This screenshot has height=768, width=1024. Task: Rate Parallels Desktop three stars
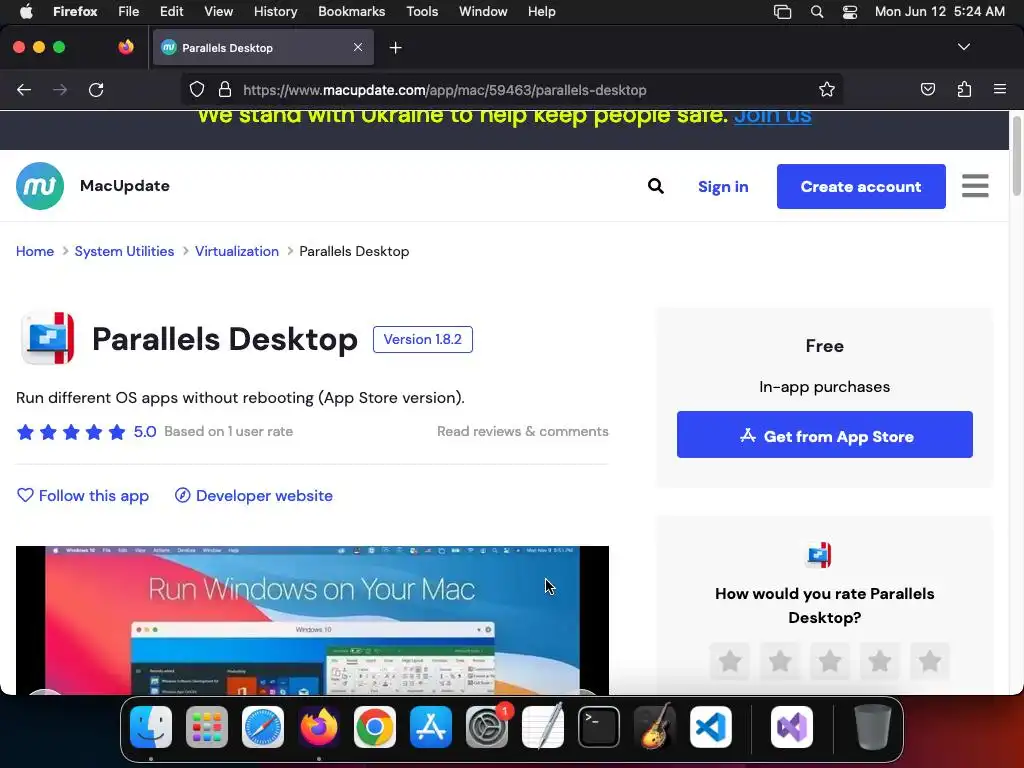point(829,661)
